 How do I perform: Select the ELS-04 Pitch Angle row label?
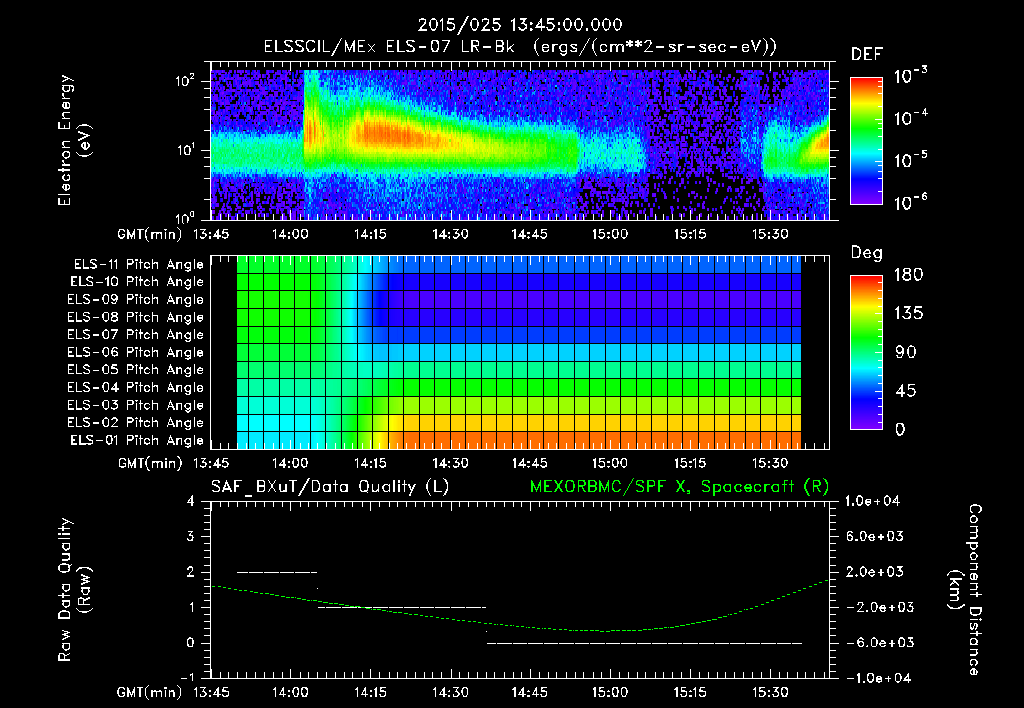coord(136,387)
